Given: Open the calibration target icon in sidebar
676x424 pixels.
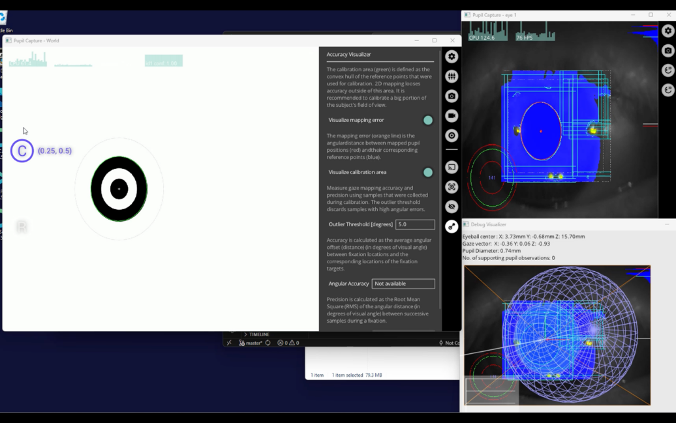Looking at the screenshot, I should click(451, 135).
